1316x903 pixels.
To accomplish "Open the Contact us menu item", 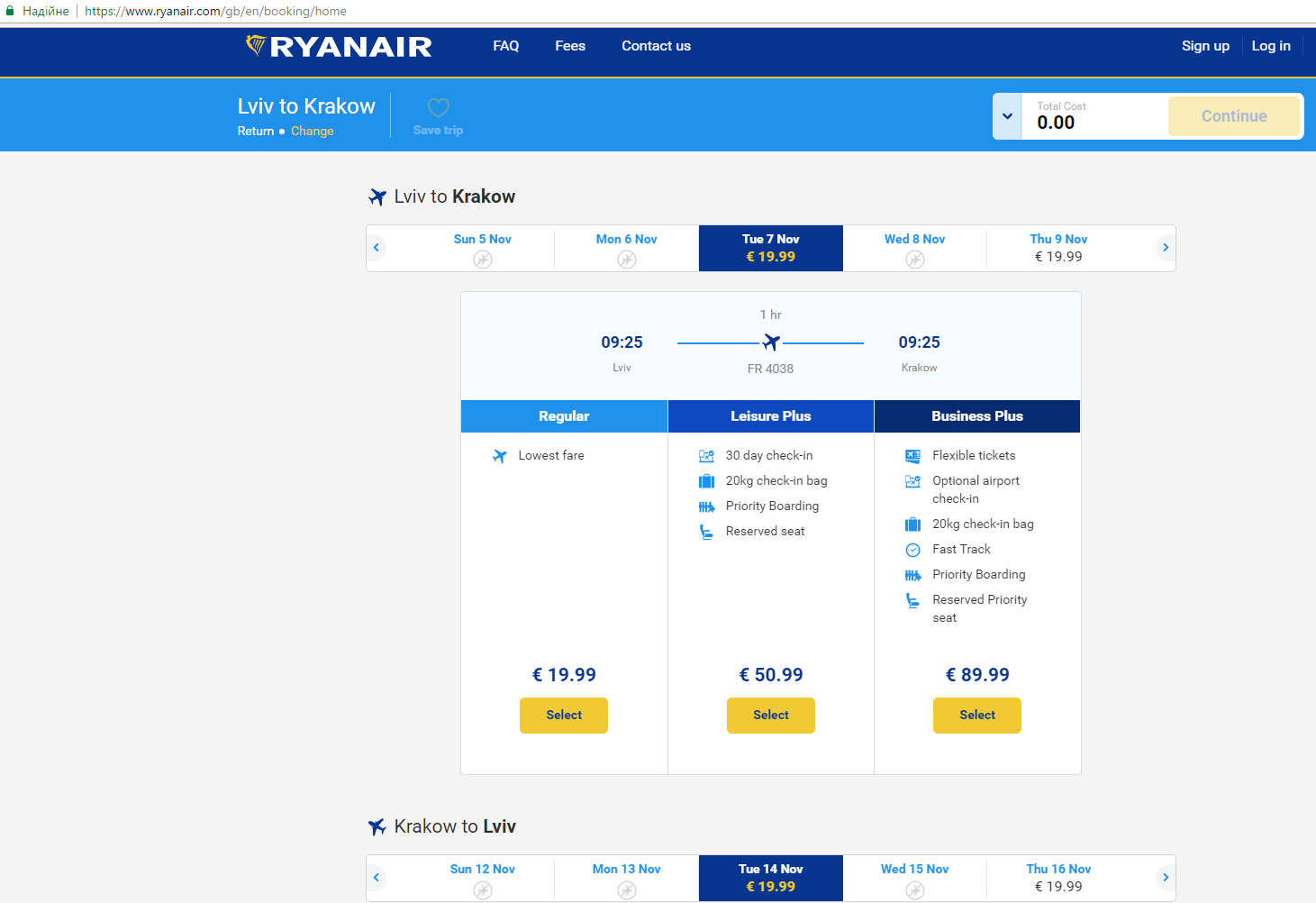I will 656,46.
